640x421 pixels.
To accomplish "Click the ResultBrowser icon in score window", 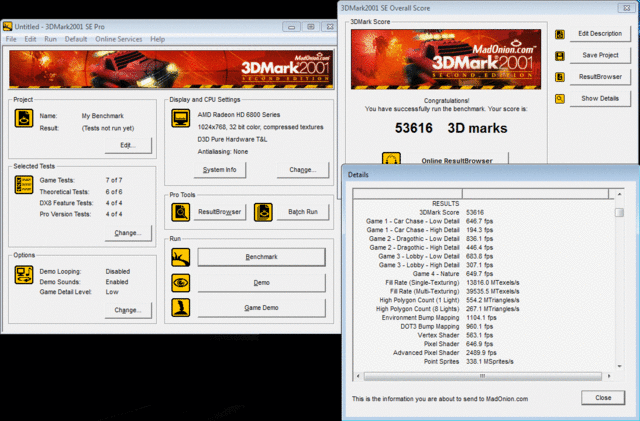I will point(560,77).
